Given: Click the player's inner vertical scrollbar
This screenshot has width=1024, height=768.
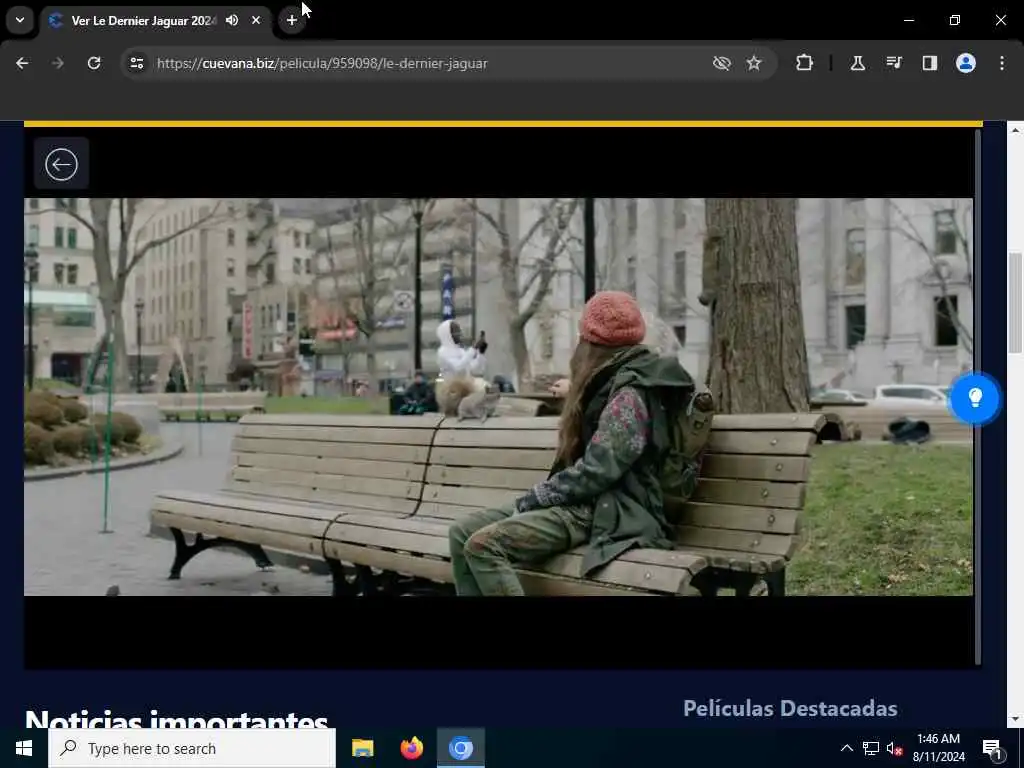Looking at the screenshot, I should [978, 397].
